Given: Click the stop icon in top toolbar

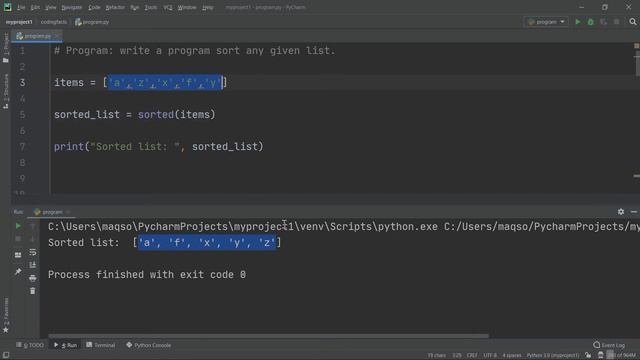Looking at the screenshot, I should click(617, 22).
